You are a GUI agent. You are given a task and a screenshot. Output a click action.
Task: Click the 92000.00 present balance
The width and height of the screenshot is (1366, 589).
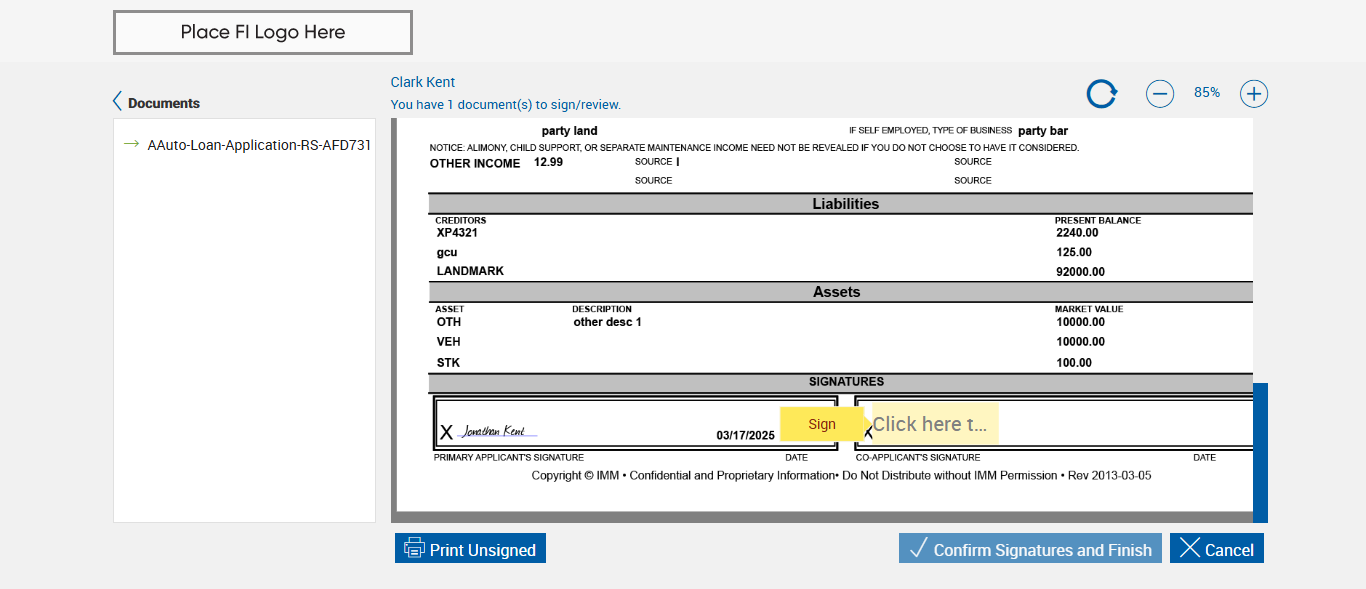pyautogui.click(x=1080, y=272)
